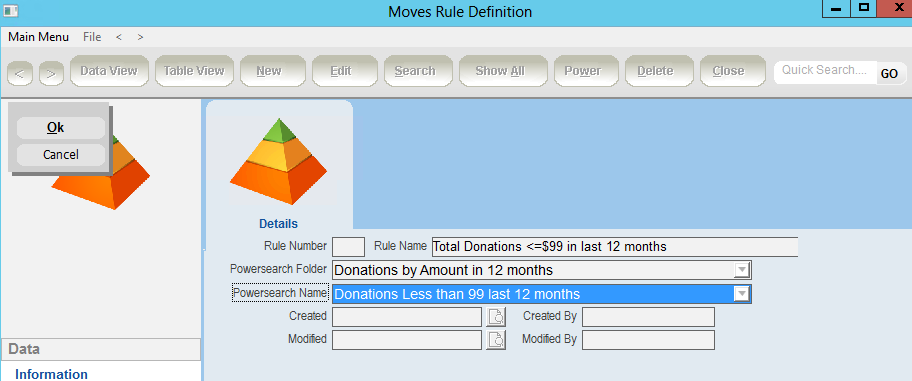Click the Rule Name text field

(x=615, y=247)
